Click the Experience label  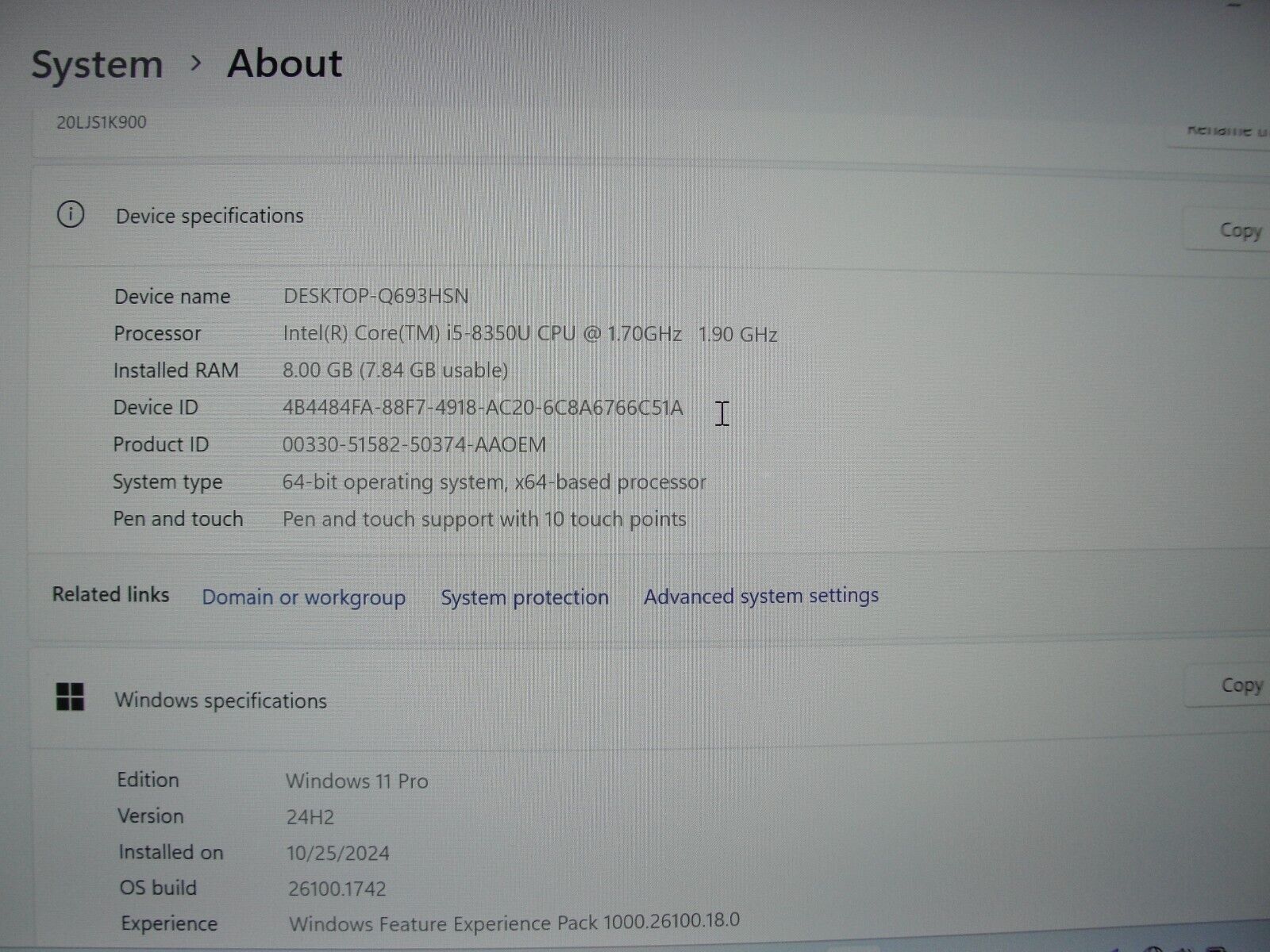pyautogui.click(x=169, y=923)
